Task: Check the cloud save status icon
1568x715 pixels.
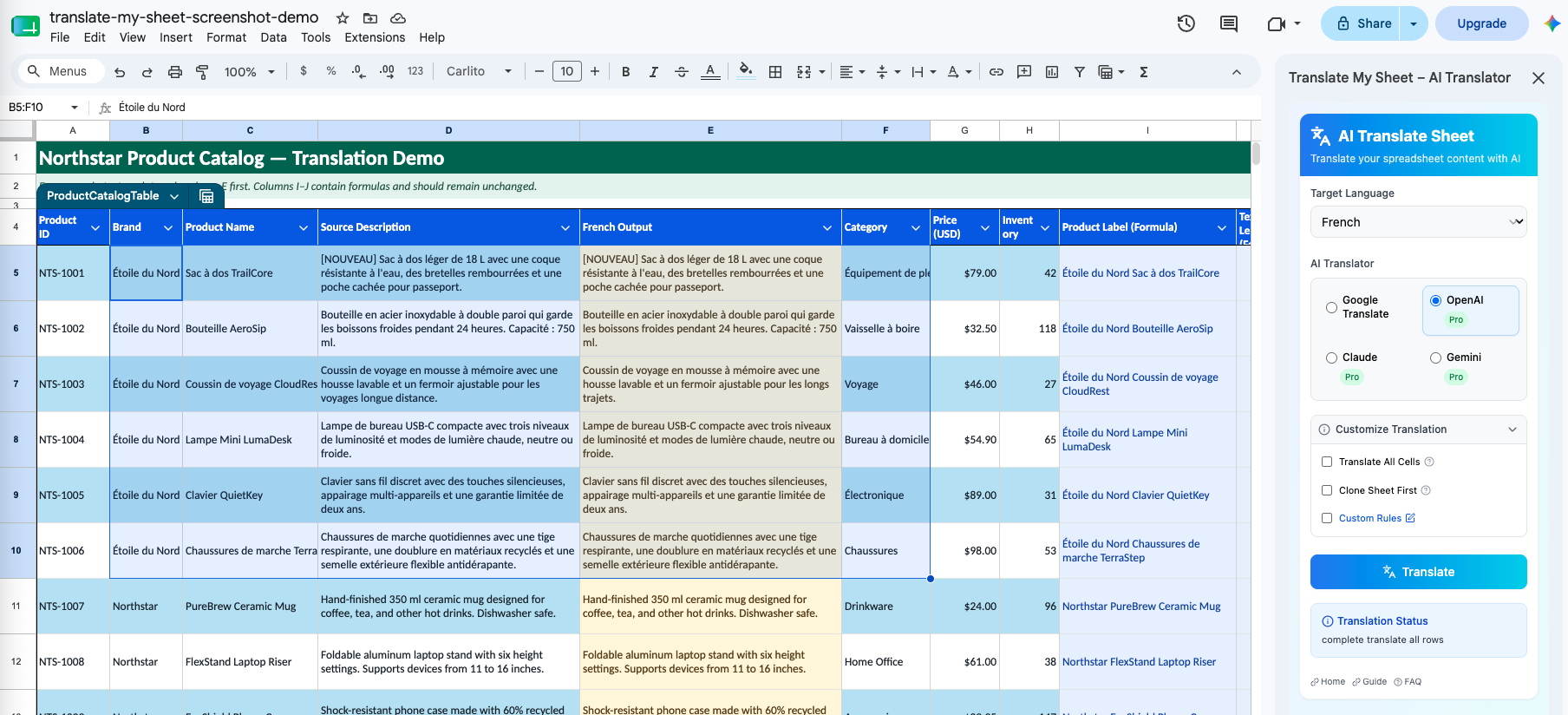Action: pyautogui.click(x=398, y=18)
